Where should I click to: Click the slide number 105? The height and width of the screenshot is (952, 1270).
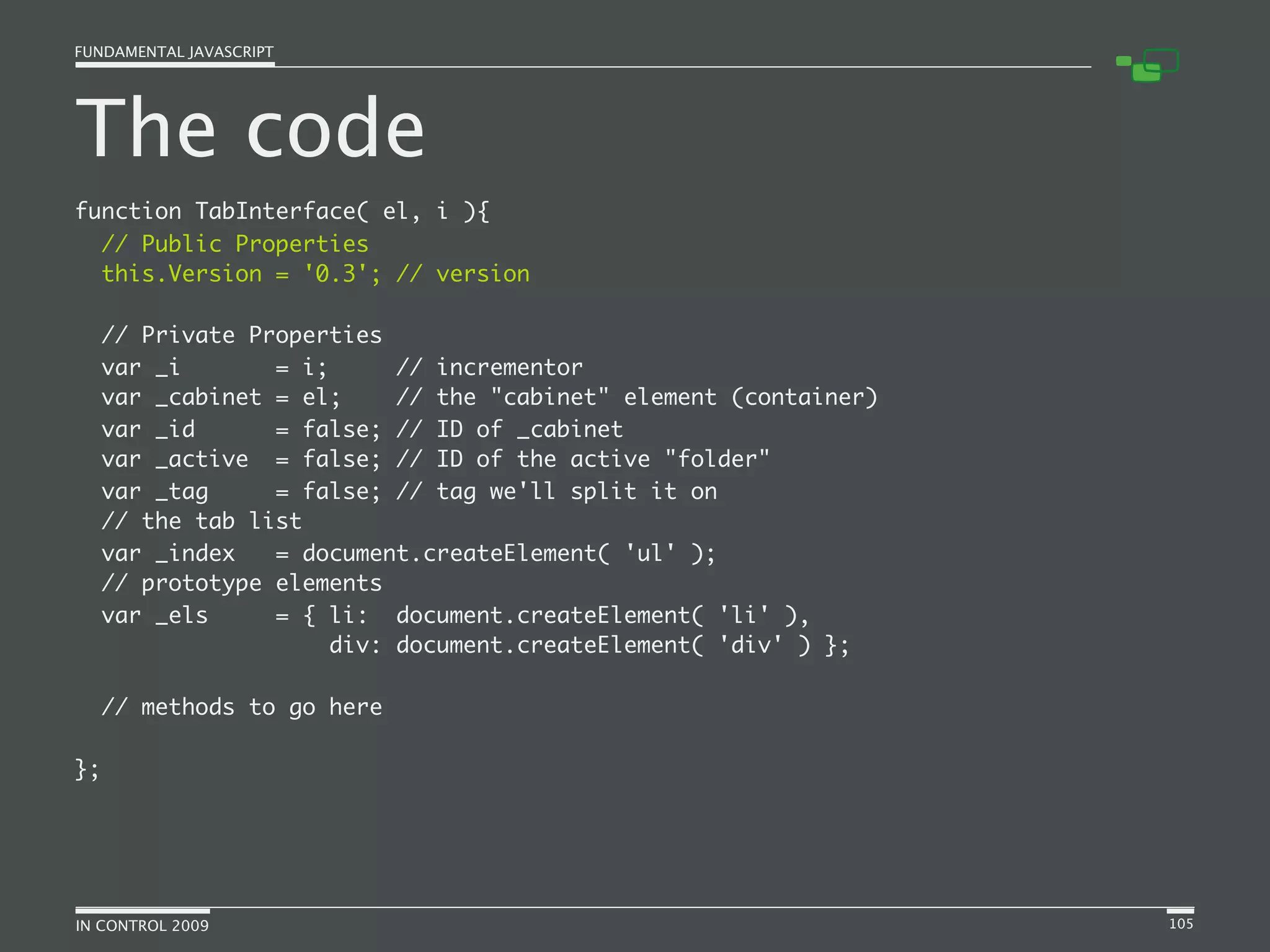pos(1181,924)
